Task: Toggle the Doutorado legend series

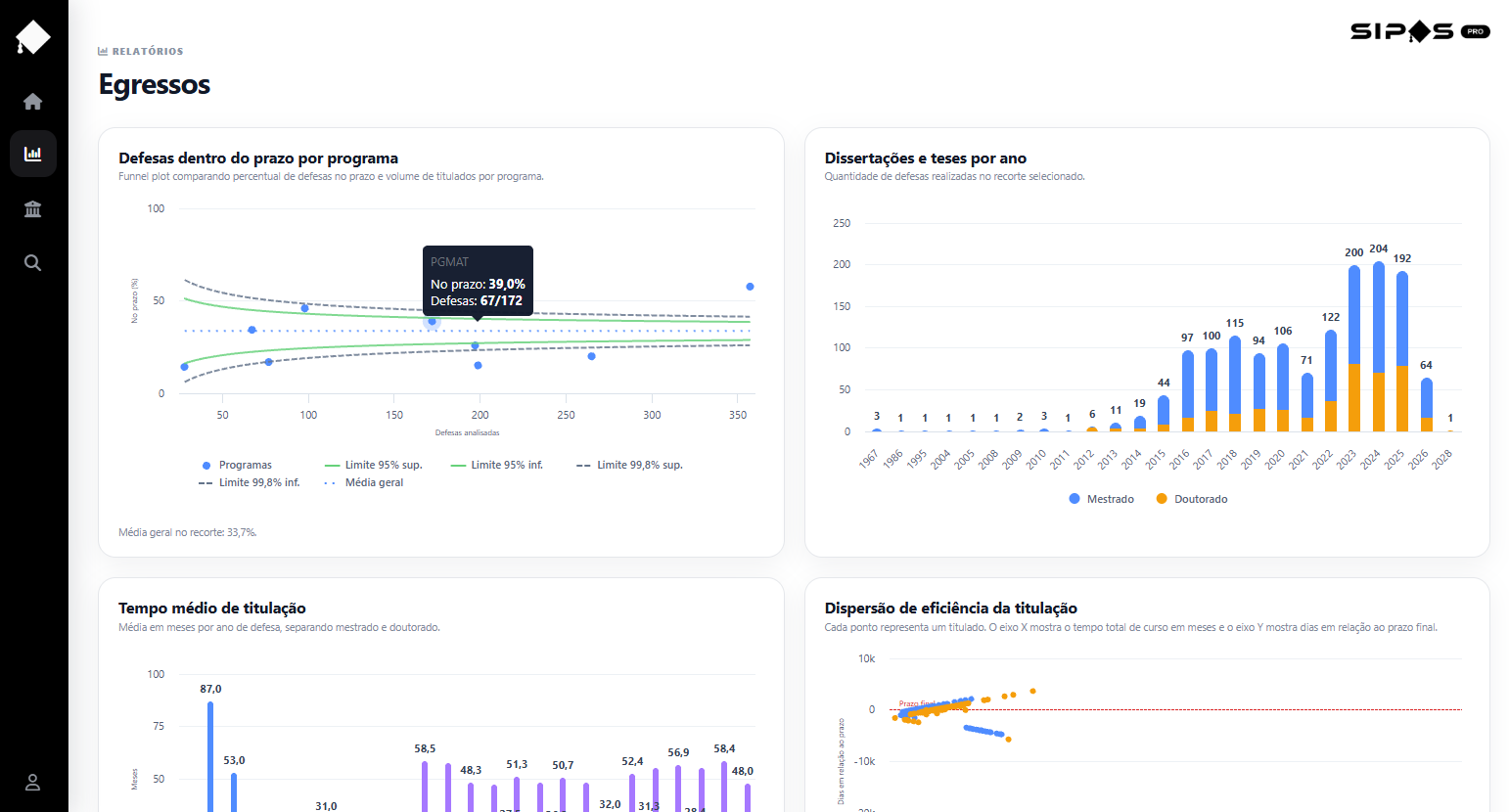Action: point(1192,499)
